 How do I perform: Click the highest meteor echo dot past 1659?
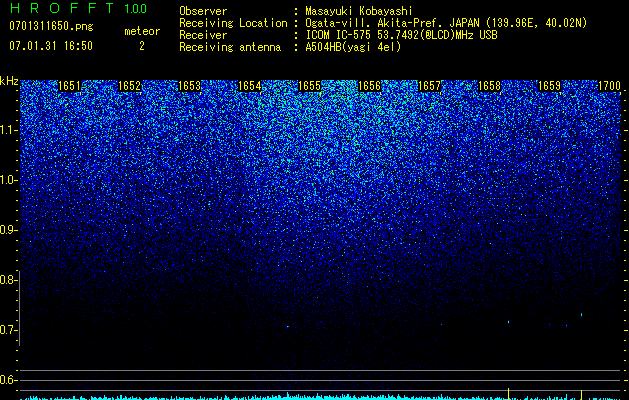581,315
